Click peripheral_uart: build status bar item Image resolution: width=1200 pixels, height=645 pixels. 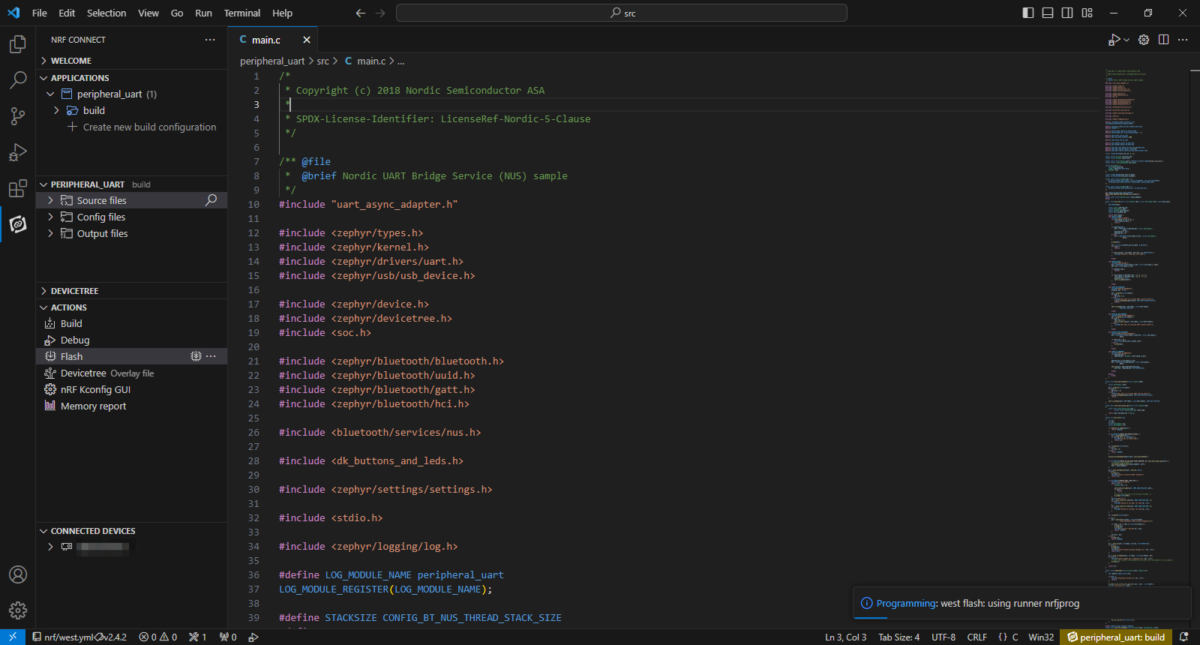tap(1118, 636)
